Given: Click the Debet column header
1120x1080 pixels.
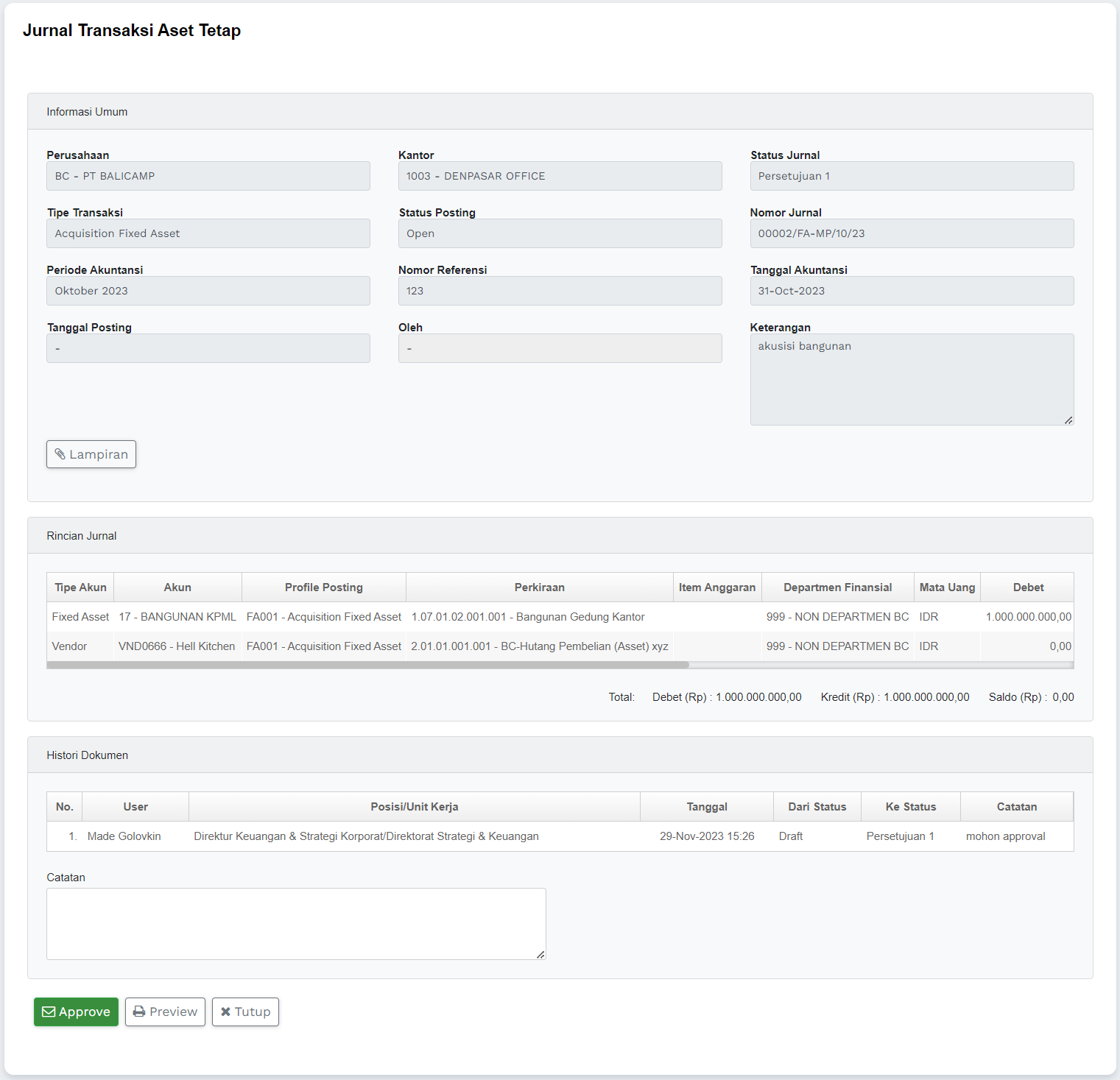Looking at the screenshot, I should coord(1028,587).
